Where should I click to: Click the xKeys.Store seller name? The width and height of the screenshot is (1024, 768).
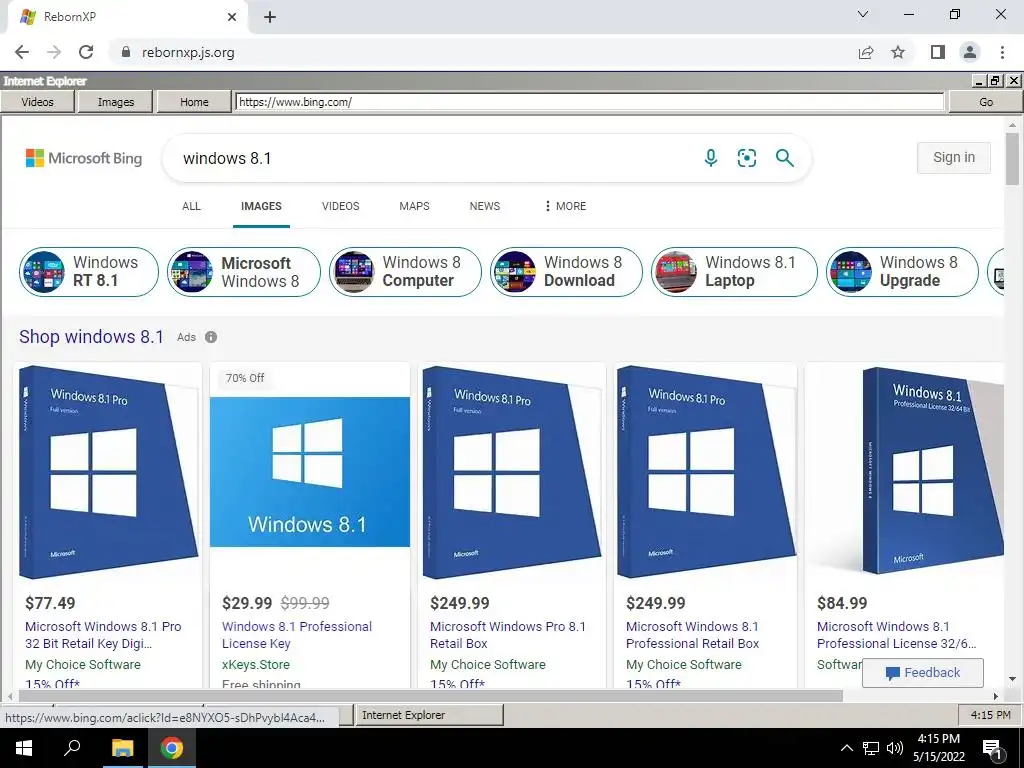point(256,664)
